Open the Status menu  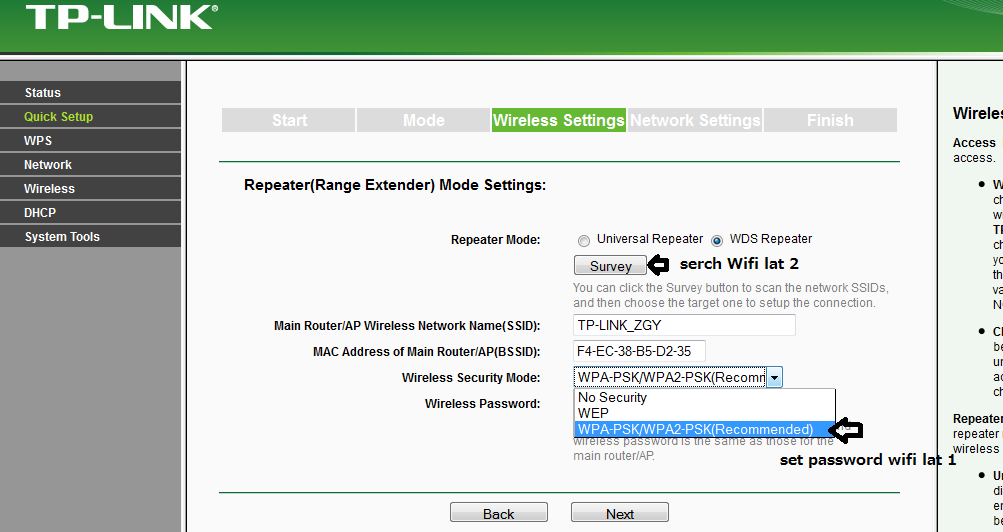click(90, 92)
